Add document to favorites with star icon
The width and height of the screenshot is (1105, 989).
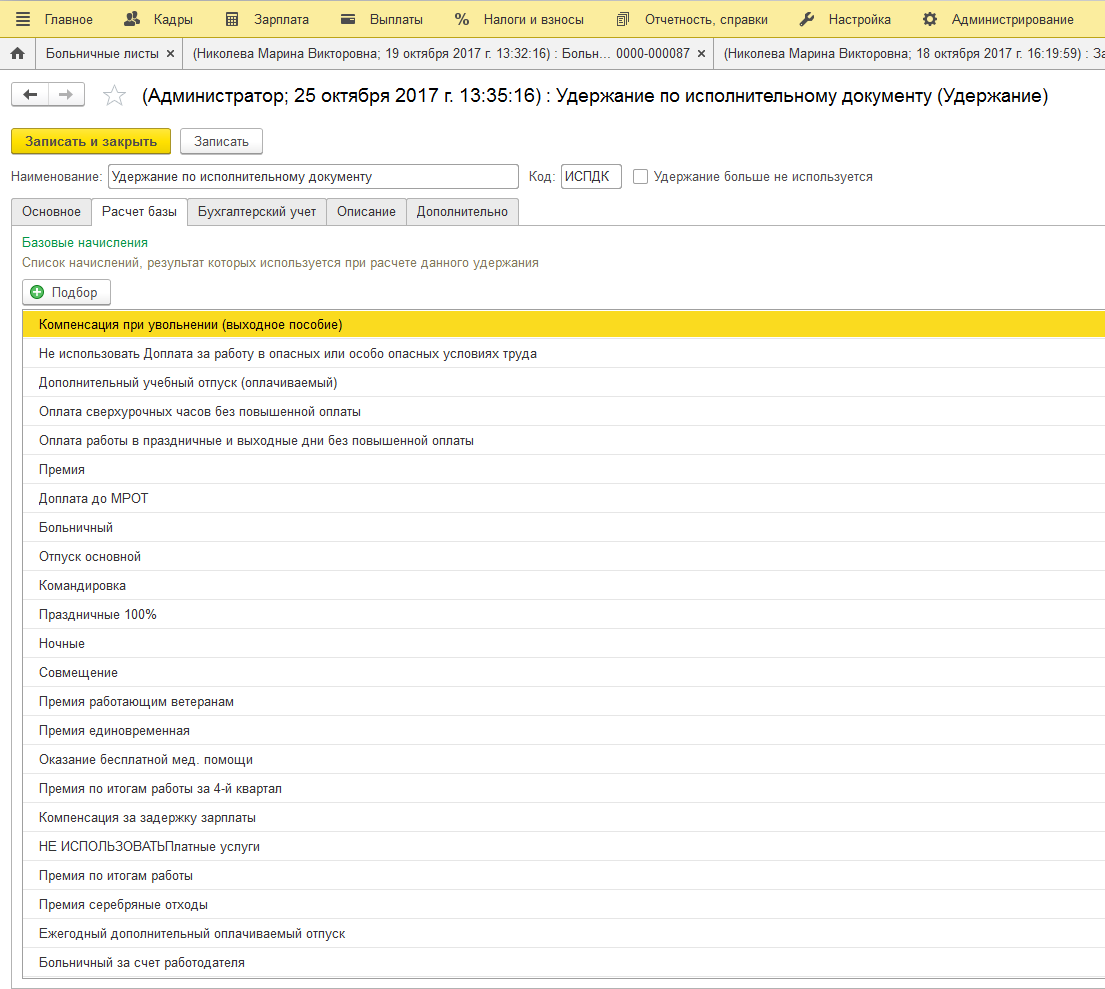[115, 96]
